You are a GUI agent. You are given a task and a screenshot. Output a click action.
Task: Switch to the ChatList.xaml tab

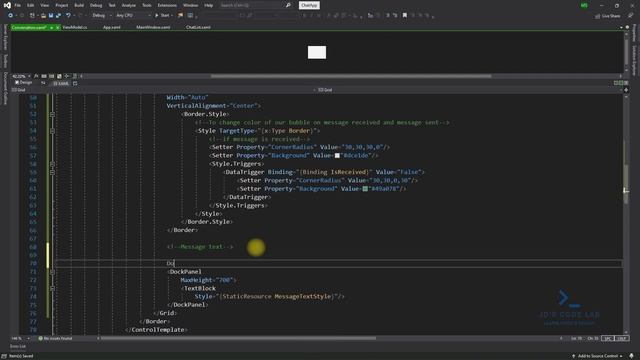(x=198, y=27)
